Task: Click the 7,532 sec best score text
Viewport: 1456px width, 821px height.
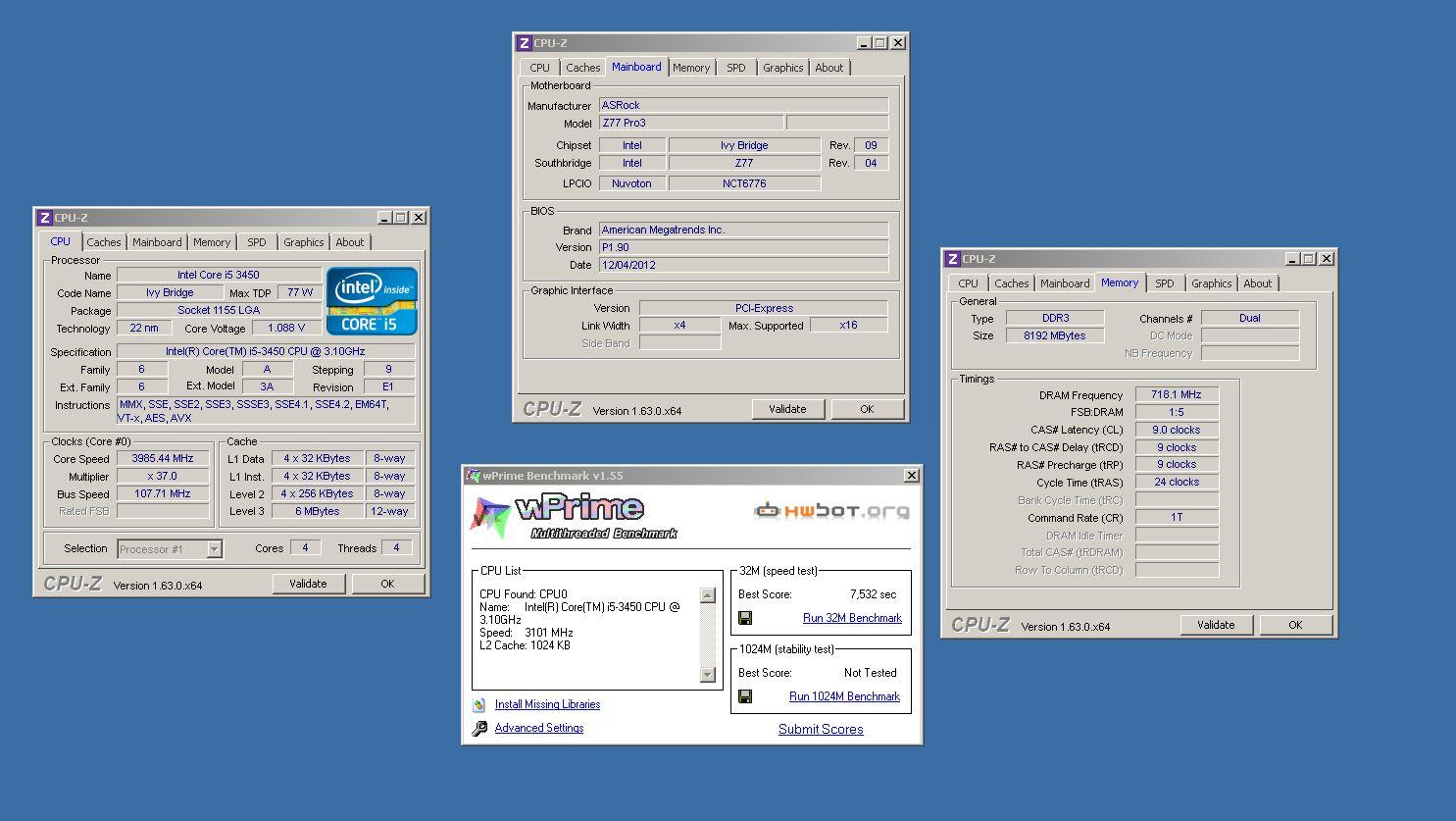Action: (873, 594)
